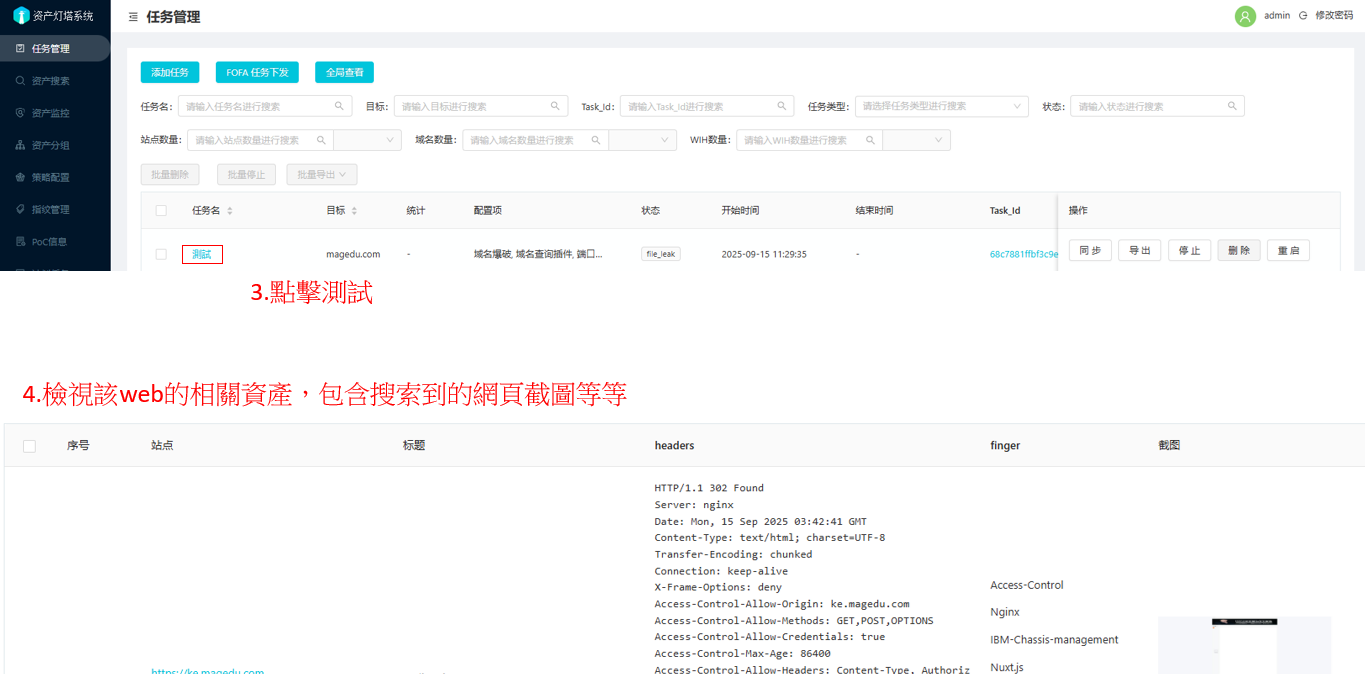This screenshot has width=1365, height=674.
Task: Tick the checkbox for the 測試 task row
Action: tap(161, 254)
